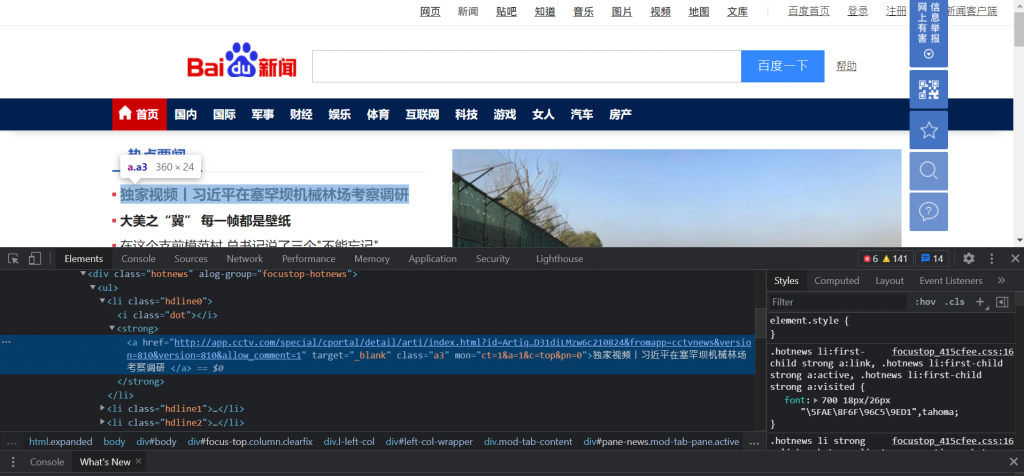The image size is (1024, 476).
Task: Click the breadcrumb left overflow ellipsis
Action: point(11,442)
